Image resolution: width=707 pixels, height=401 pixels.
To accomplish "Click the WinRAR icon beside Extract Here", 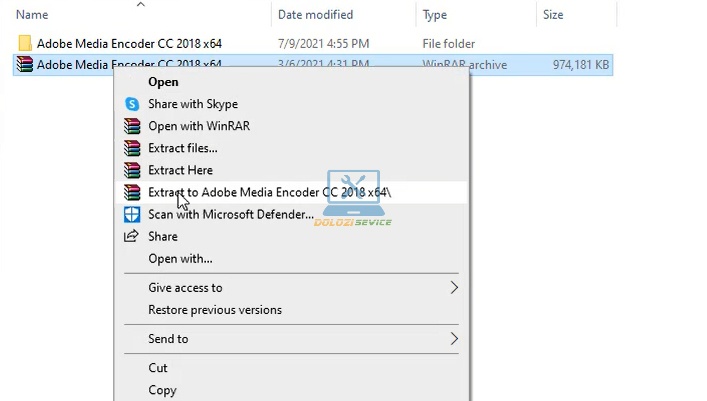I will pyautogui.click(x=132, y=170).
